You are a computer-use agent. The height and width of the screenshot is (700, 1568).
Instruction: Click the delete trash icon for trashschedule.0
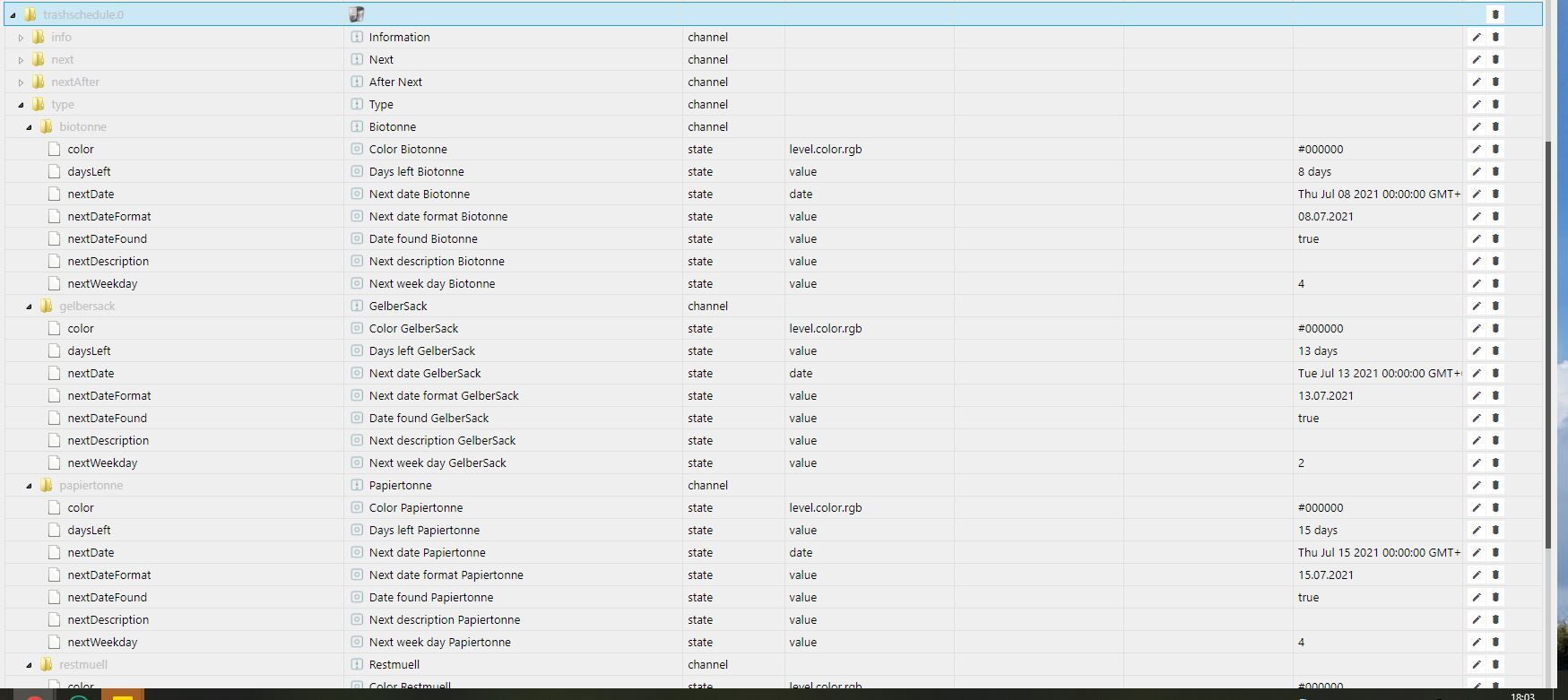1495,14
